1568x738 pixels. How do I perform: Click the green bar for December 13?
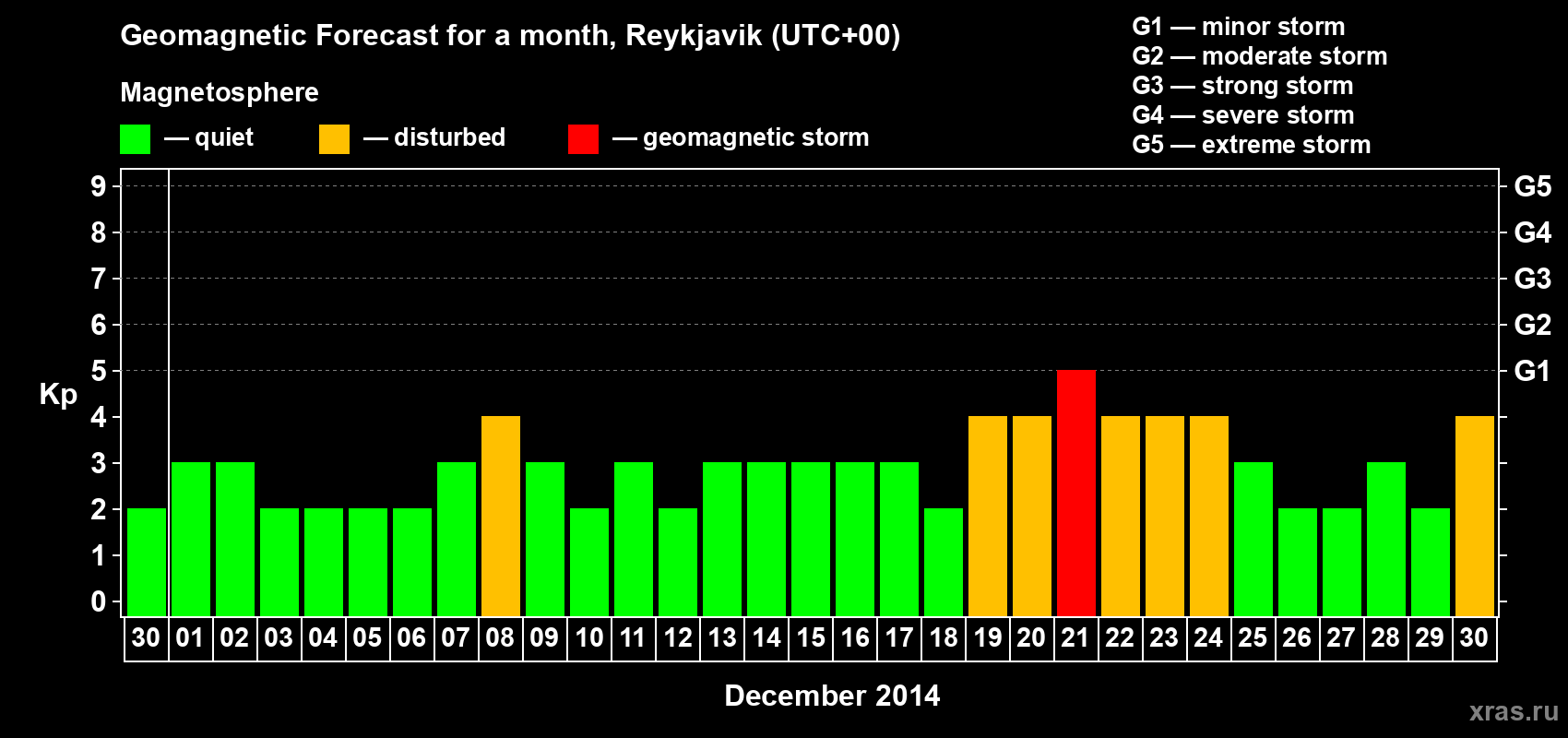722,539
